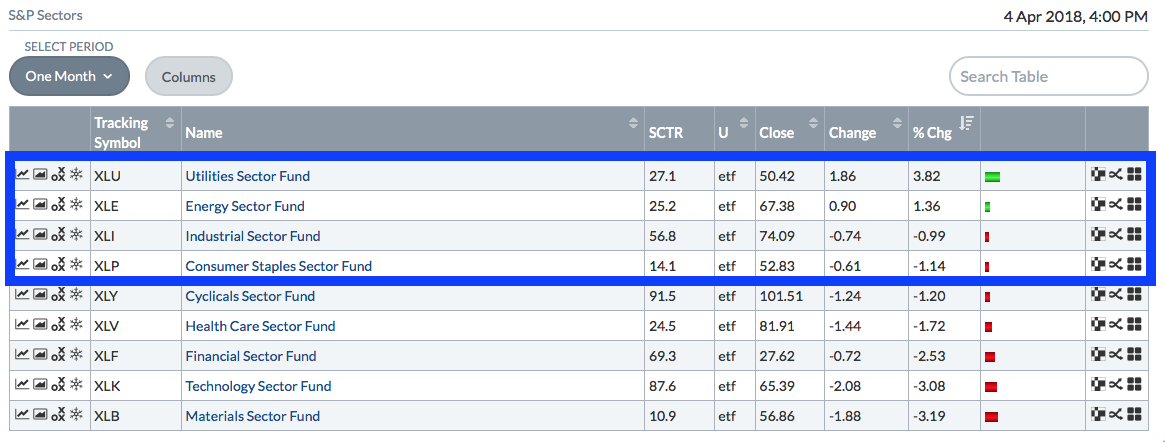Open the Consumer Staples Sector Fund link
1165x442 pixels.
pos(279,265)
